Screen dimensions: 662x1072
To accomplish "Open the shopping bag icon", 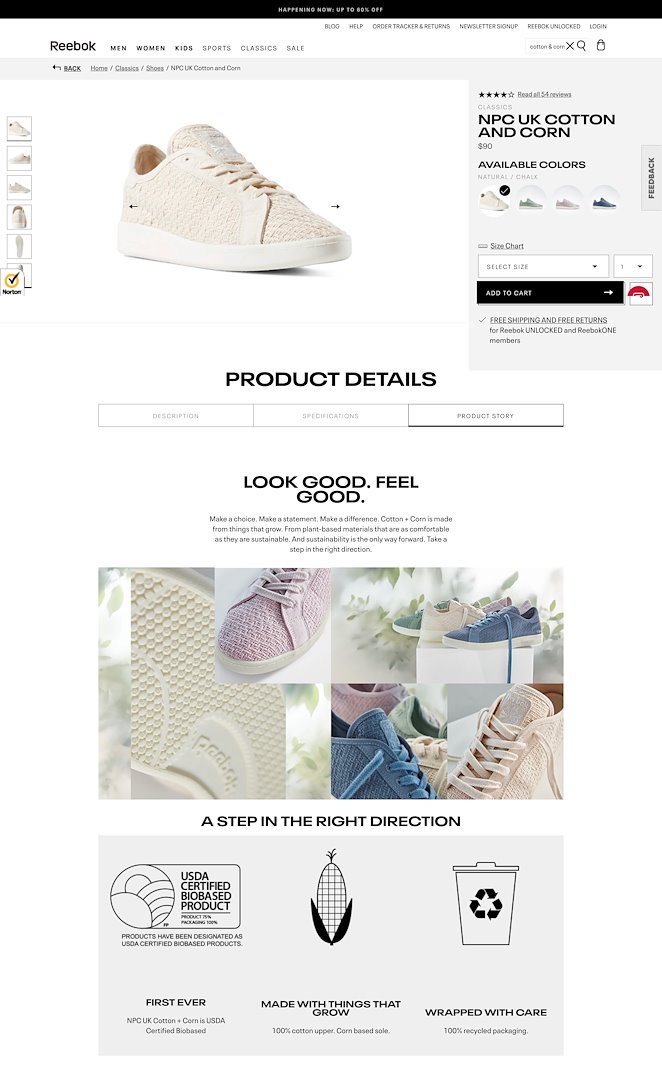I will pos(600,45).
